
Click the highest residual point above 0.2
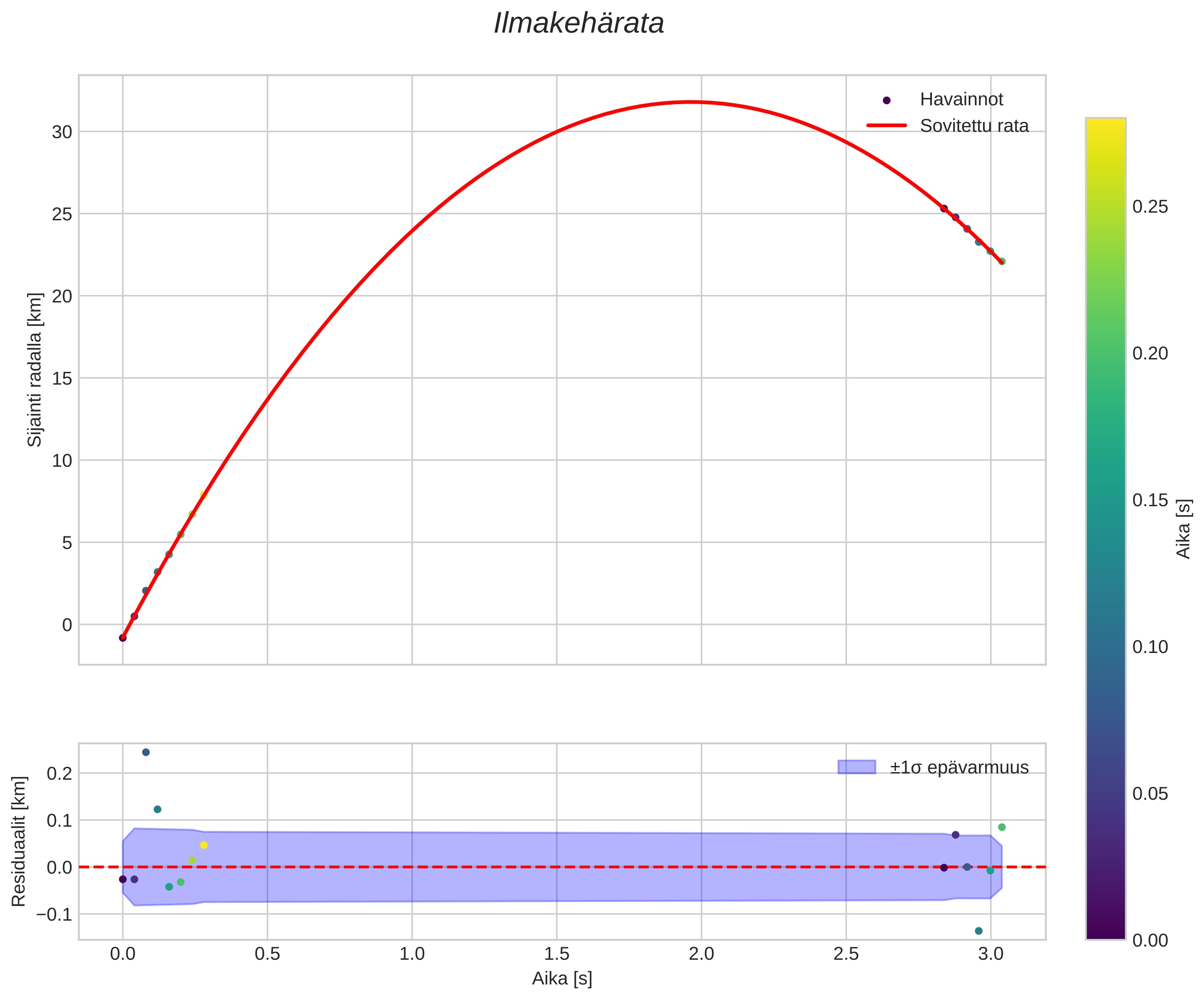(146, 753)
